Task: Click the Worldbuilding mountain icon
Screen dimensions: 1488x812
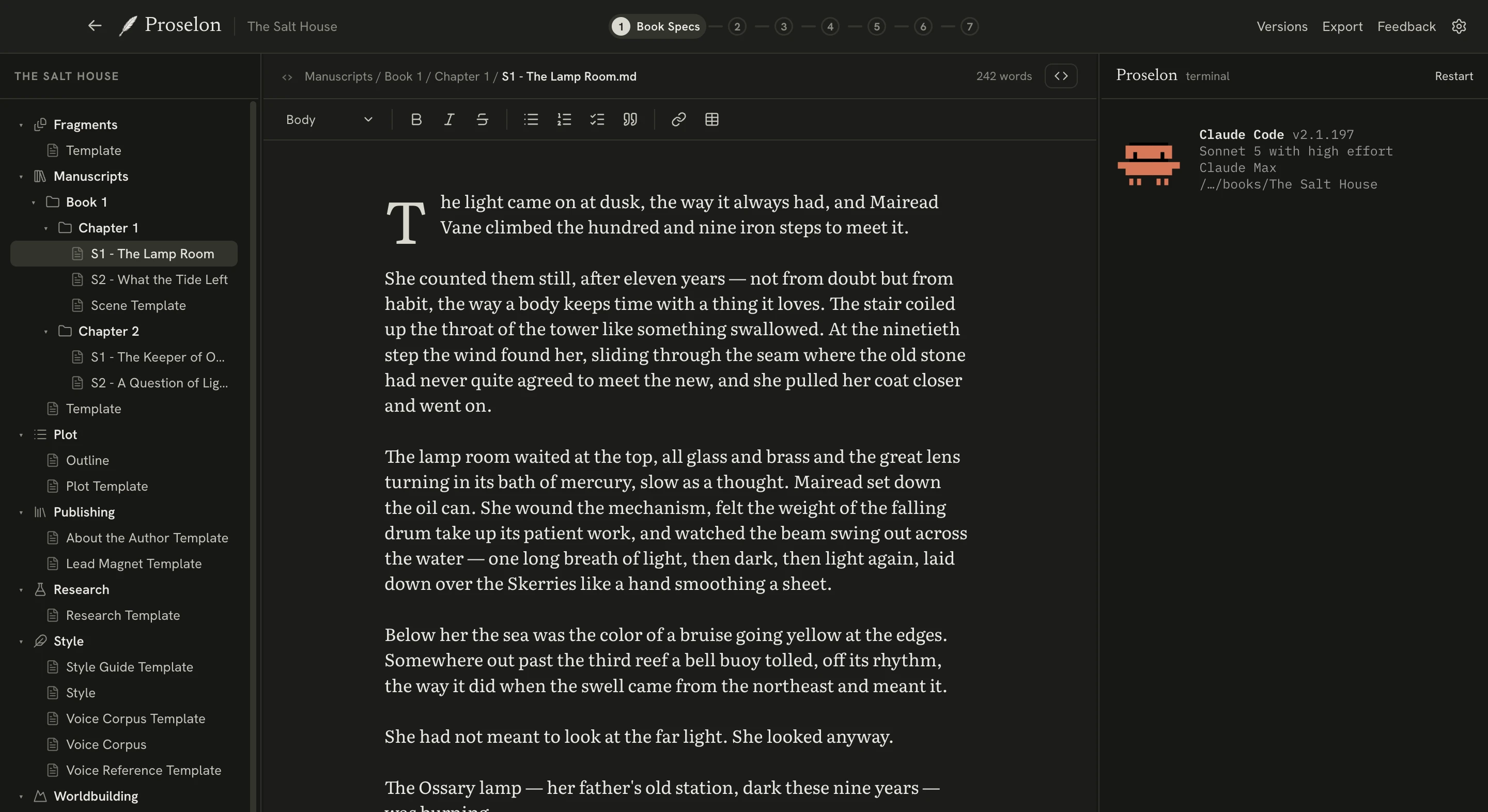Action: pyautogui.click(x=40, y=797)
